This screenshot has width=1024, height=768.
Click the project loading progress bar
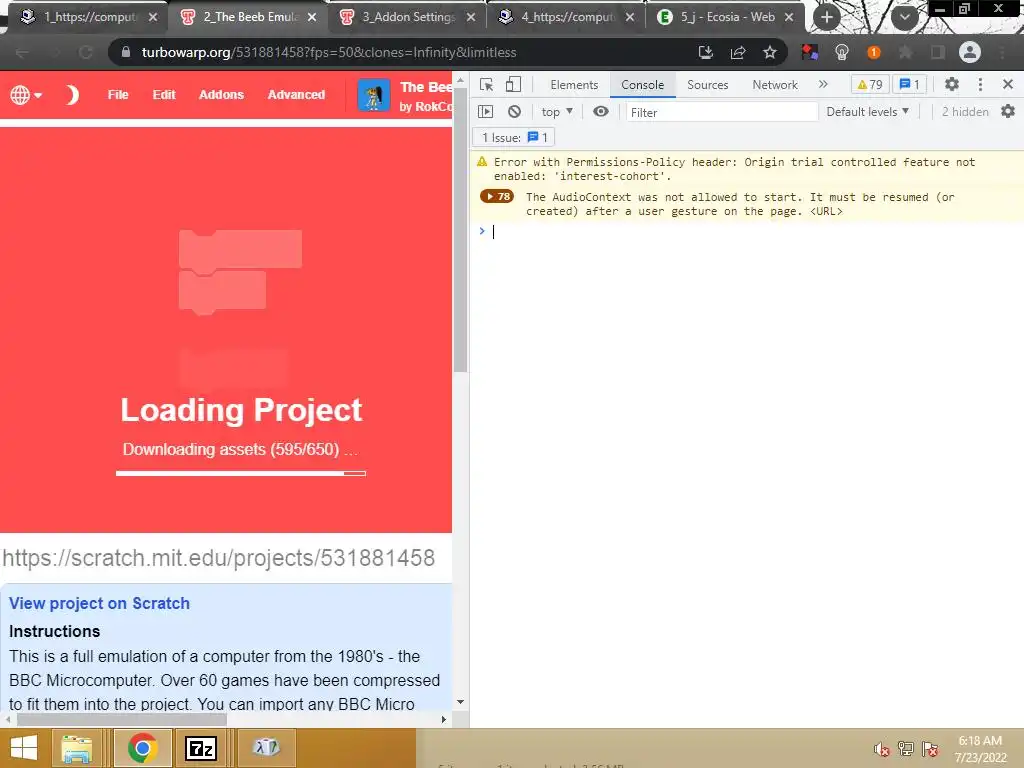[241, 473]
